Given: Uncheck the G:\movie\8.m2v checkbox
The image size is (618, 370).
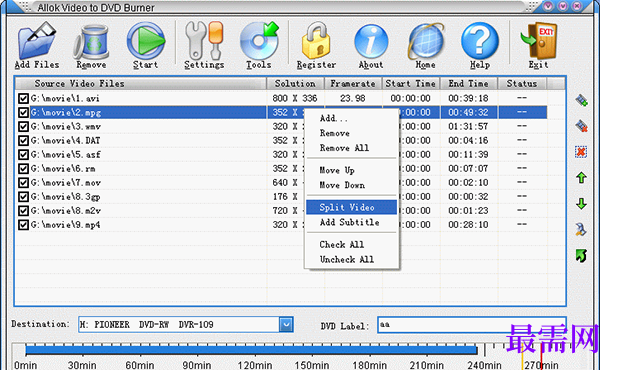Looking at the screenshot, I should [x=23, y=211].
